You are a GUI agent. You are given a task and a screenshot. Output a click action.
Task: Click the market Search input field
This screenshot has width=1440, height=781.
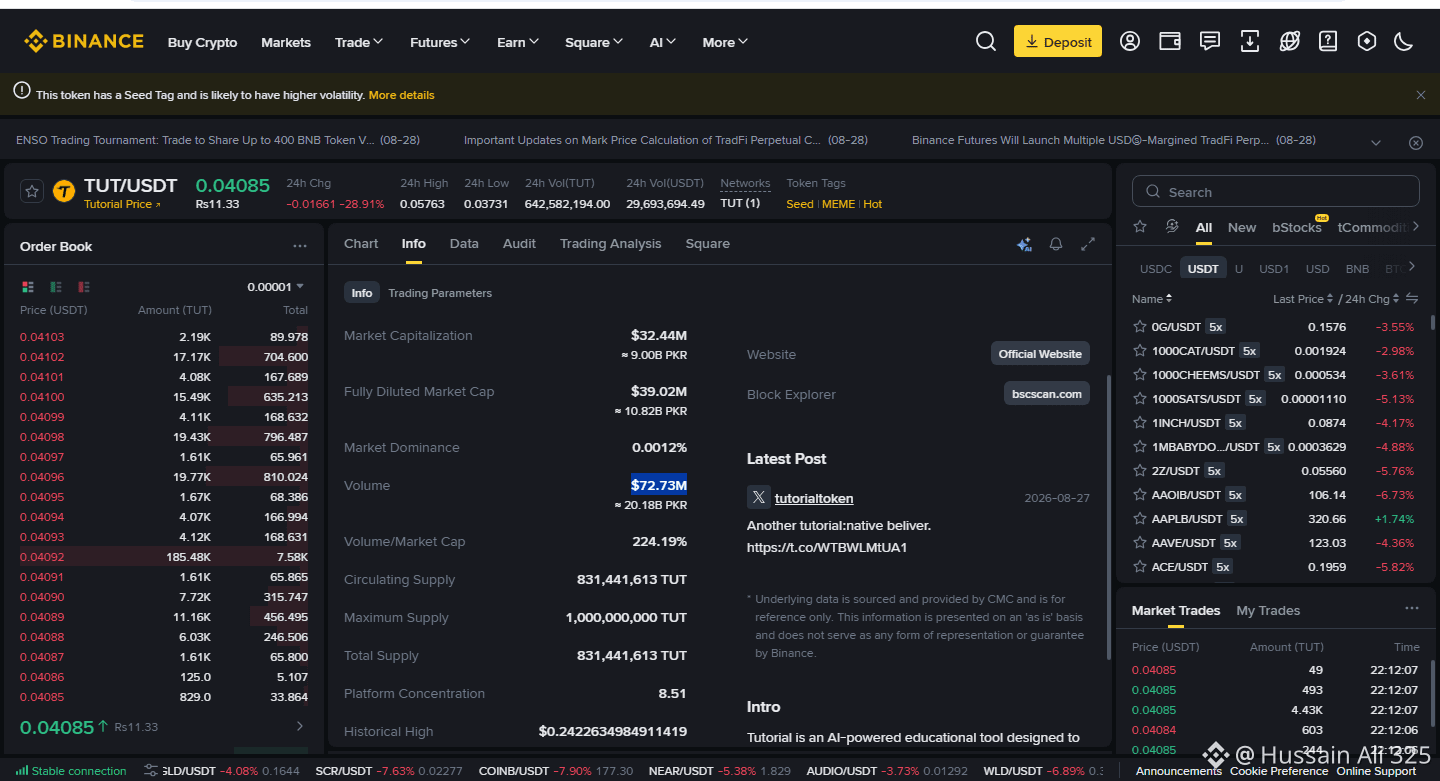coord(1275,191)
